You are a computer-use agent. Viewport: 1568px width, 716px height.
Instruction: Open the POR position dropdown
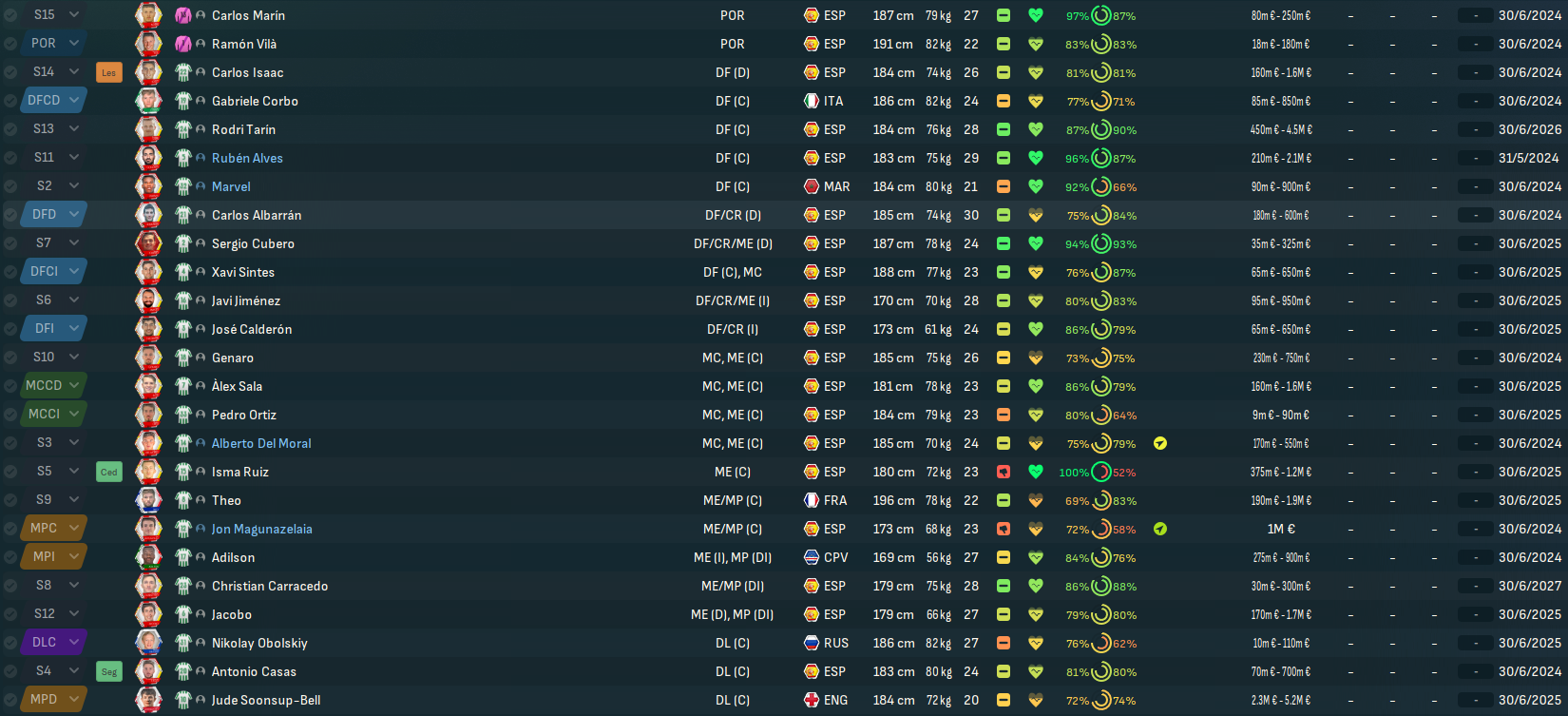(x=53, y=43)
